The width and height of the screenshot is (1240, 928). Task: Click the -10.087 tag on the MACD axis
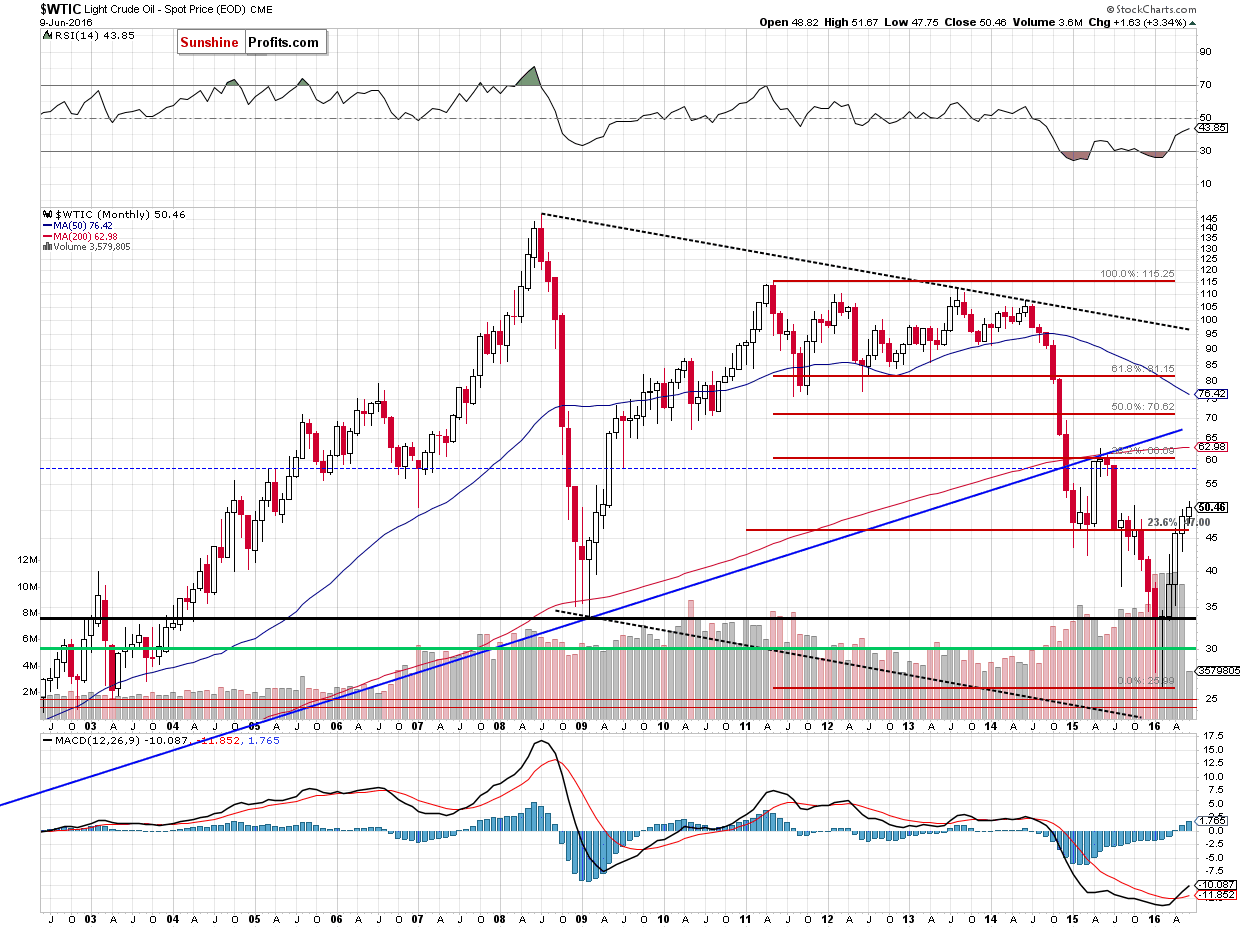click(x=1216, y=884)
